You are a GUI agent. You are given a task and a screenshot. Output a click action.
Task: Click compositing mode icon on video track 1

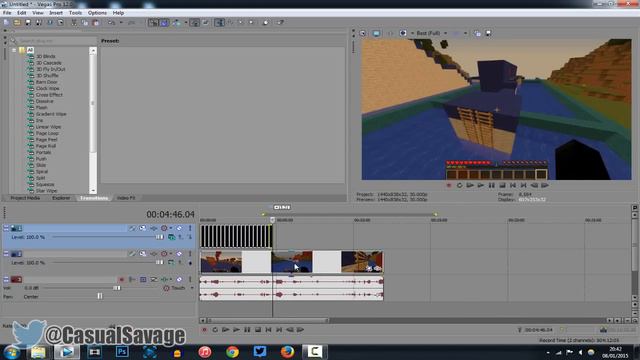[x=171, y=237]
